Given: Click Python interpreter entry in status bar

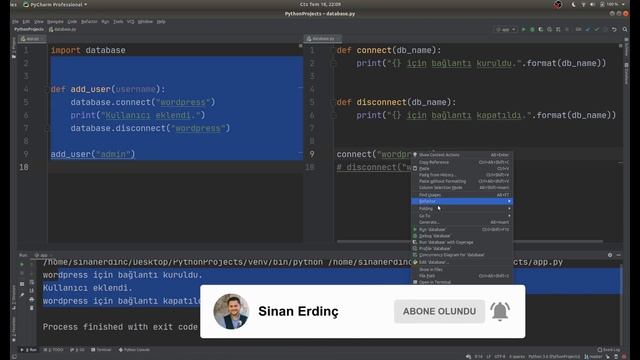Looking at the screenshot, I should 554,356.
